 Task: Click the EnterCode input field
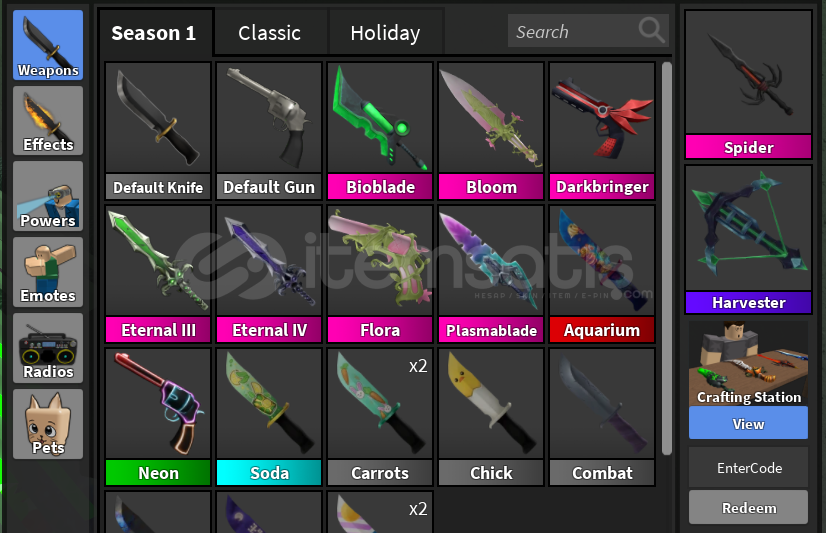[x=748, y=467]
